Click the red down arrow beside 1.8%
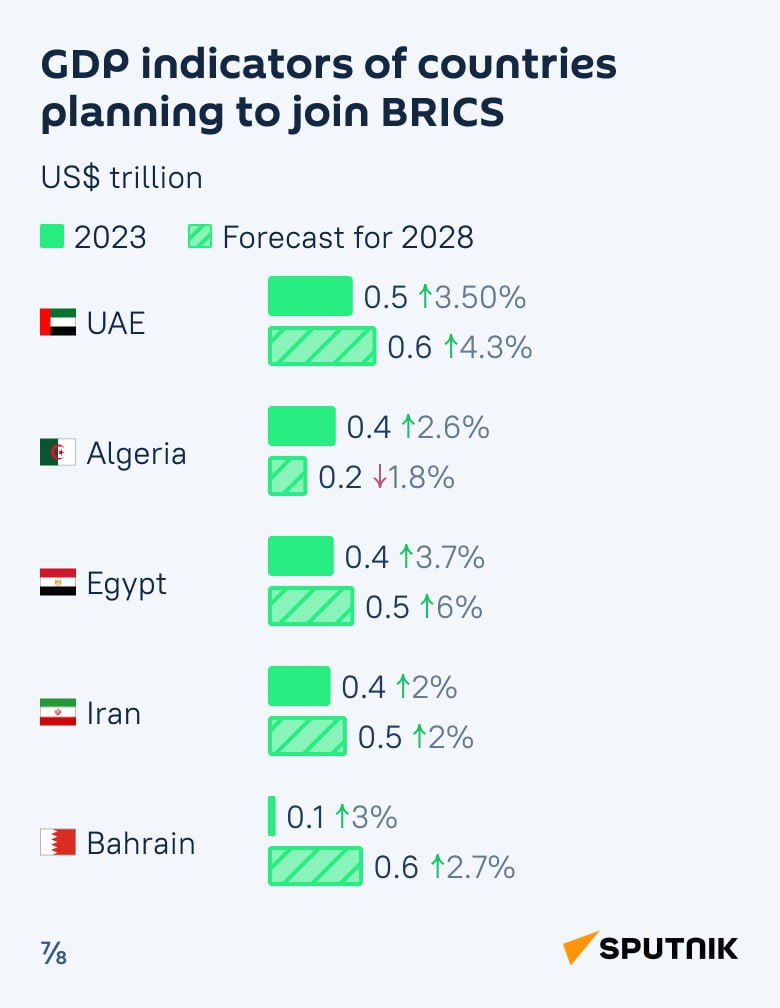This screenshot has height=1008, width=780. (x=379, y=478)
